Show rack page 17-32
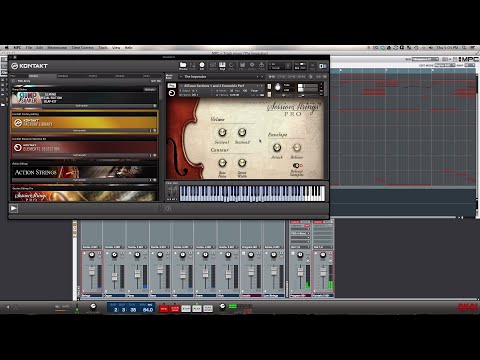Viewport: 480px width, 360px height. [281, 77]
